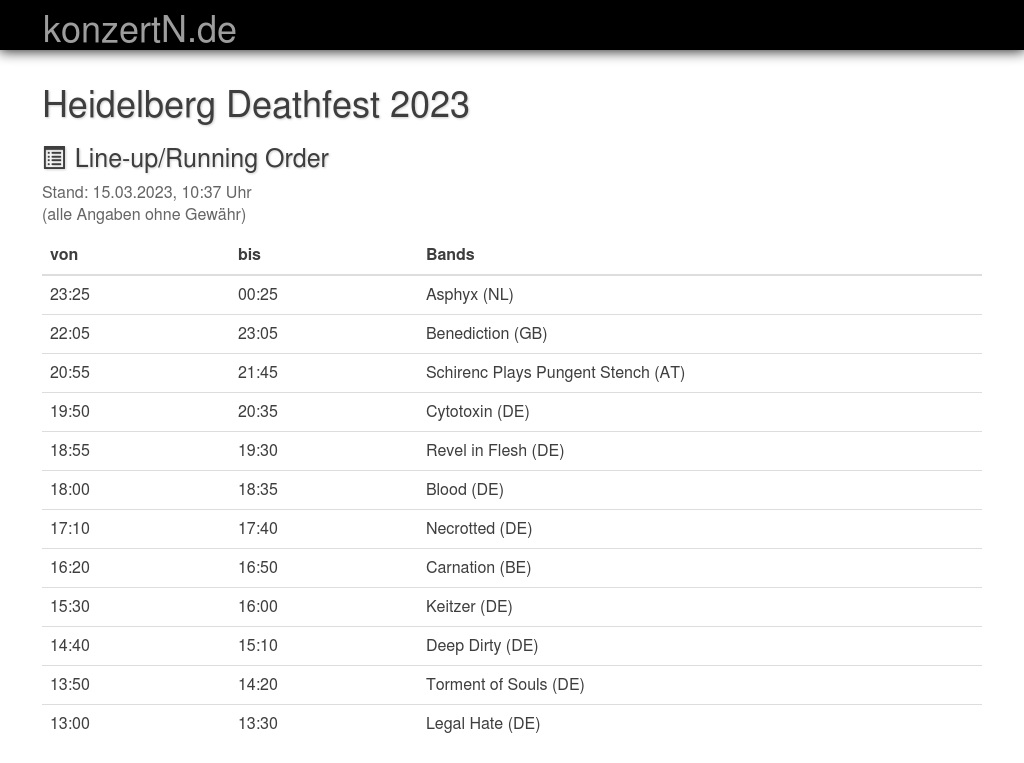Select Revel in Flesh (DE) entry

tap(495, 450)
